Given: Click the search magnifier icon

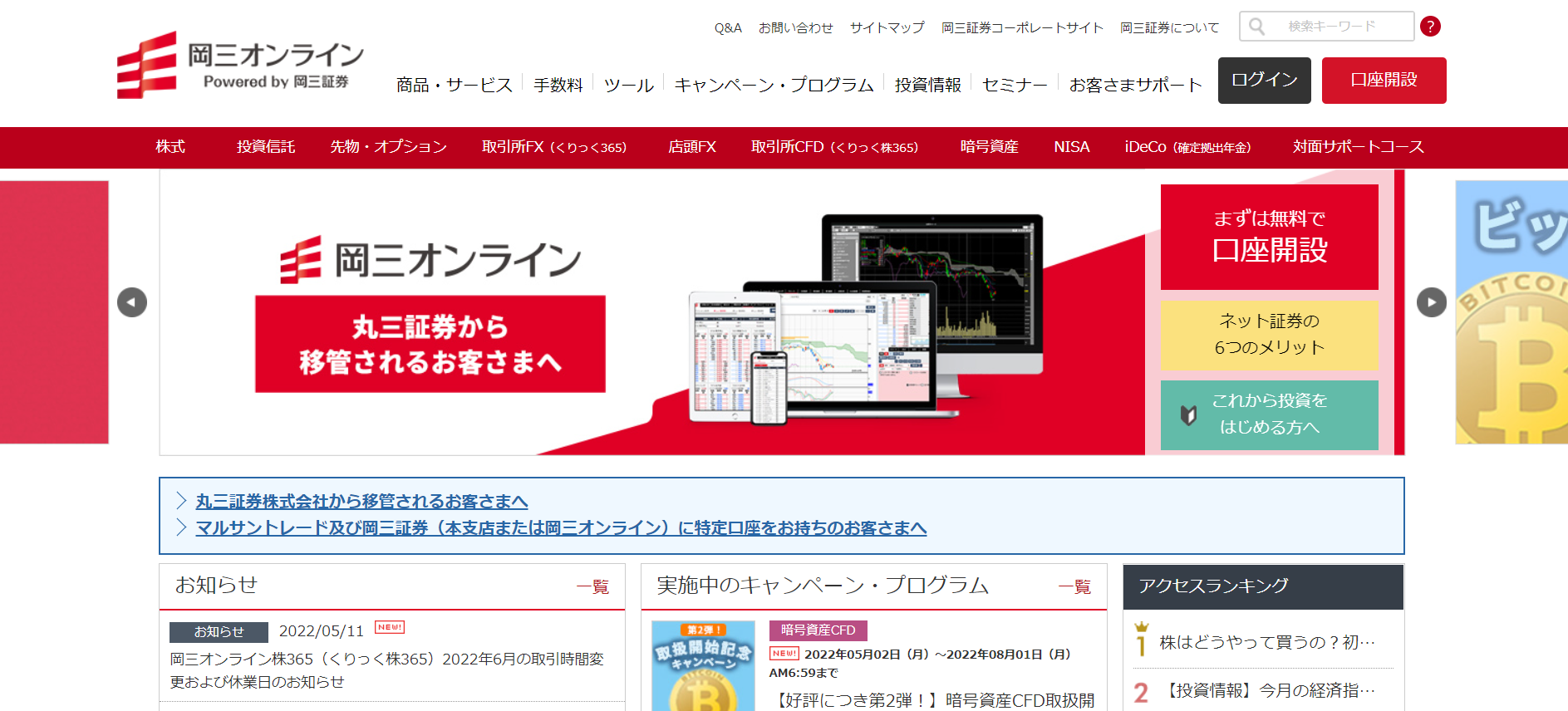Looking at the screenshot, I should (x=1257, y=27).
